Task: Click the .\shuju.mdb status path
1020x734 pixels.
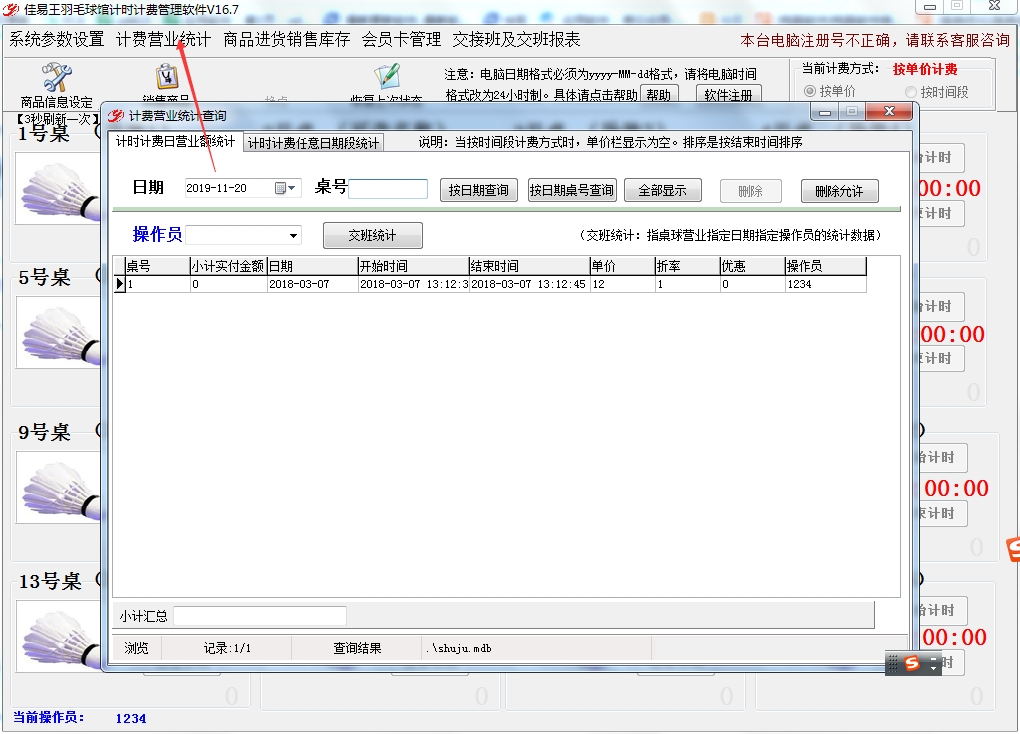Action: 459,648
